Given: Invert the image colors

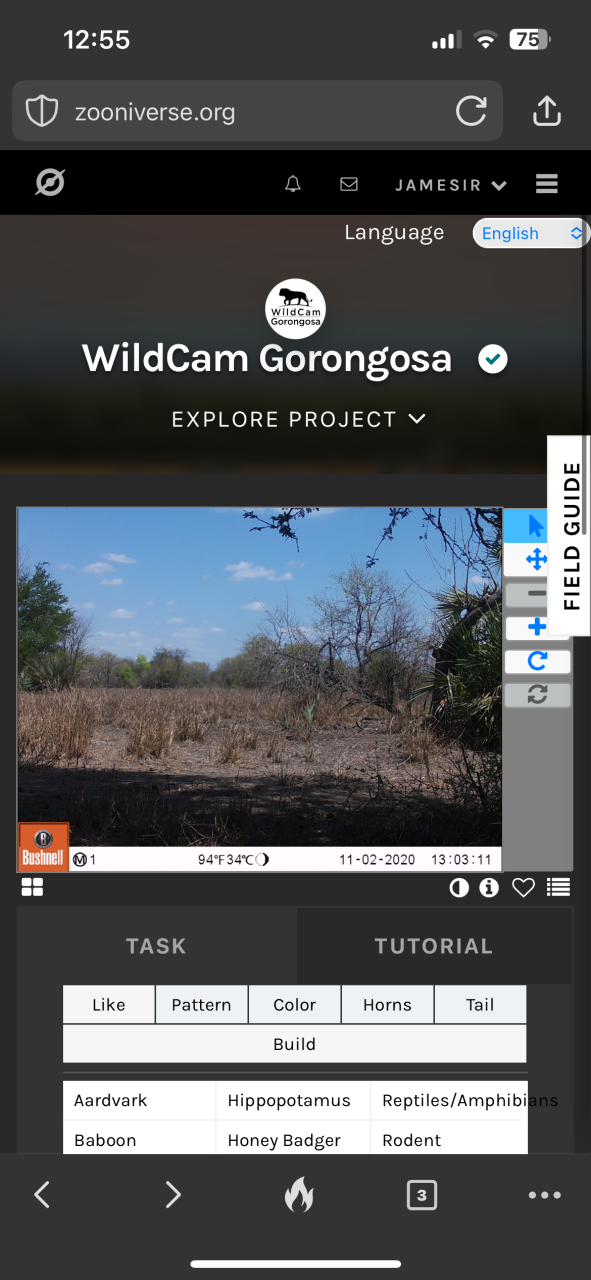Looking at the screenshot, I should [x=459, y=887].
